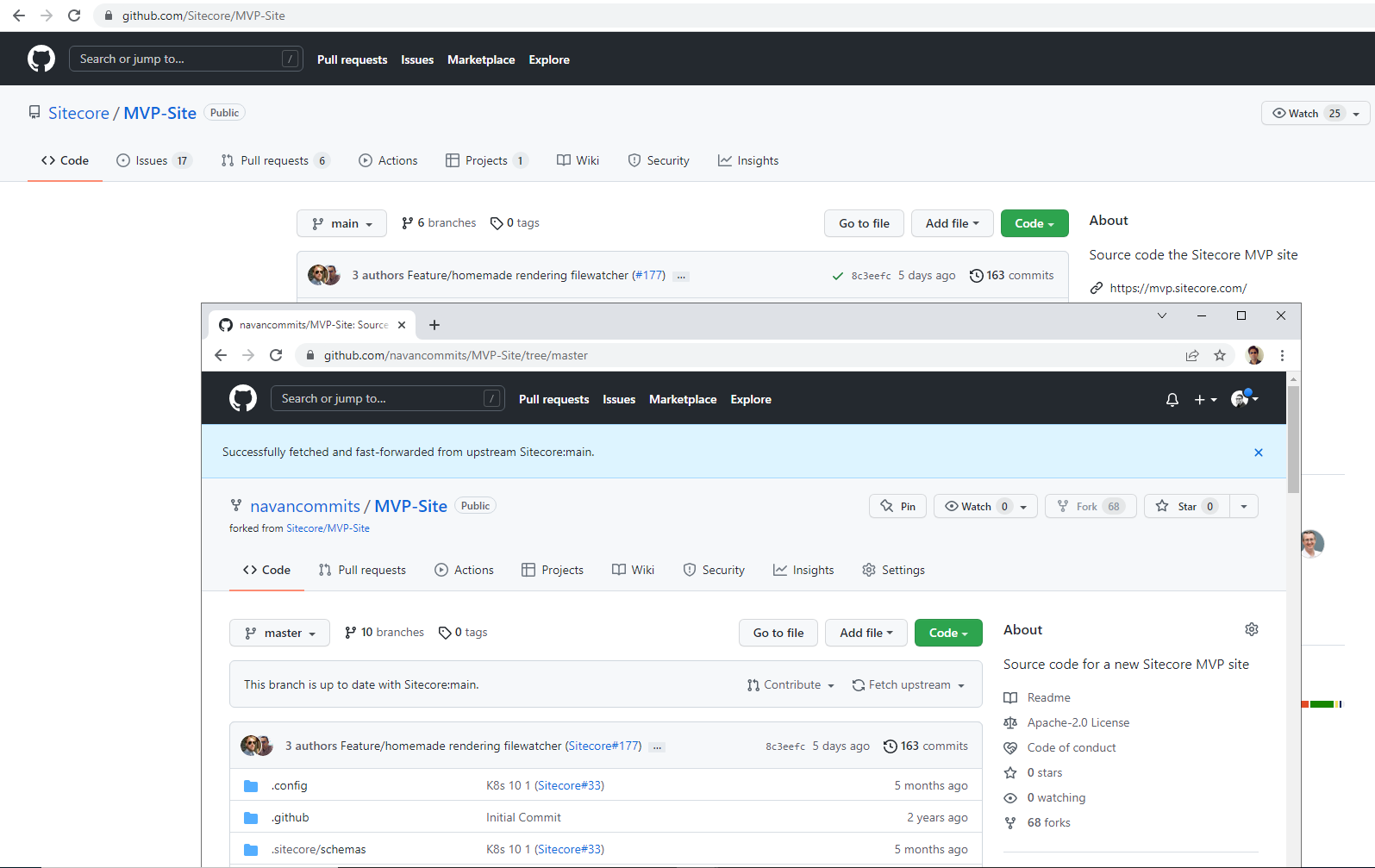The image size is (1375, 868).
Task: Expand Add file dropdown in front window
Action: [866, 633]
